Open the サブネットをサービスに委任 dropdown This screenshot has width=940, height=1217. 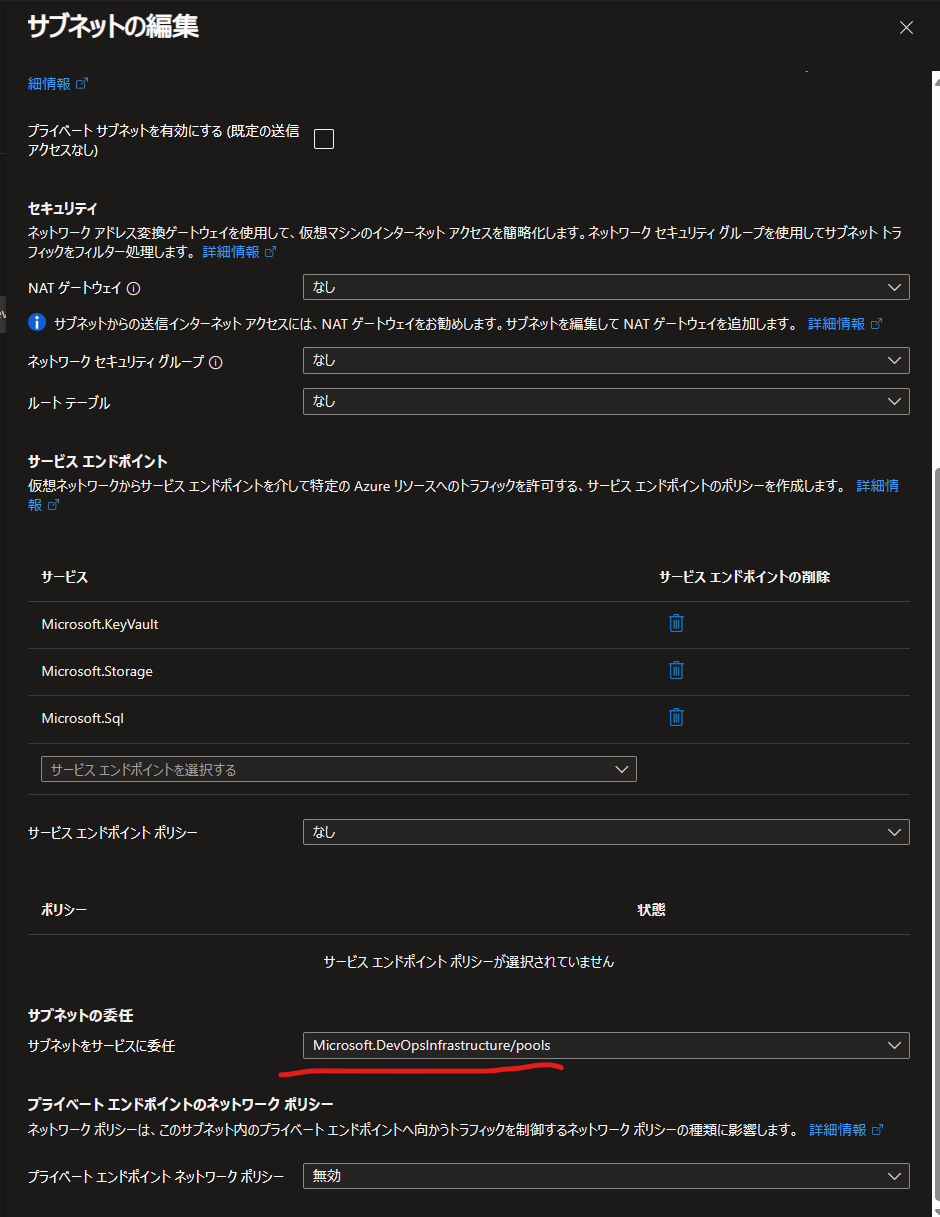(x=606, y=1045)
